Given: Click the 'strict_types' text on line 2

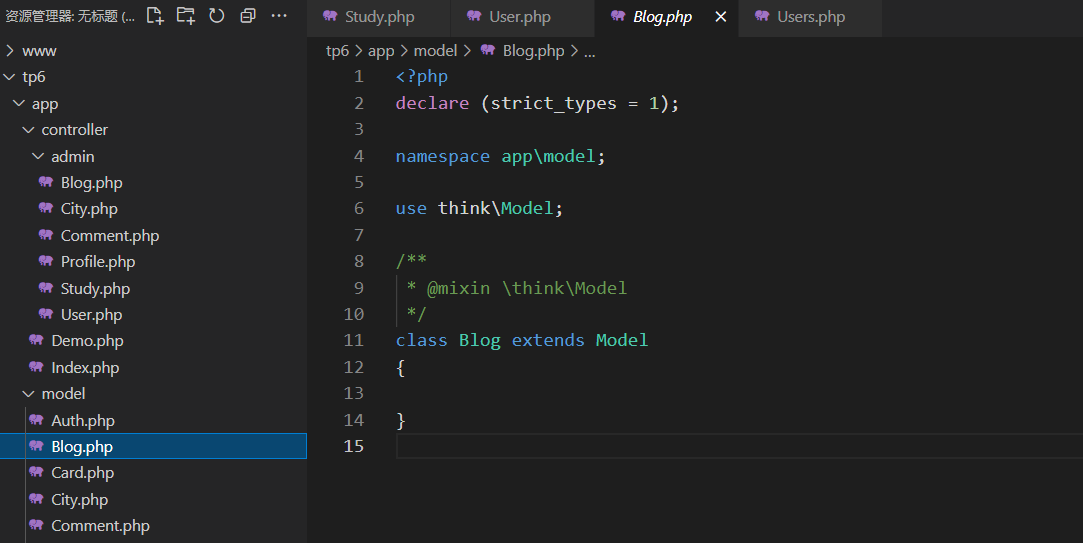Looking at the screenshot, I should click(553, 104).
